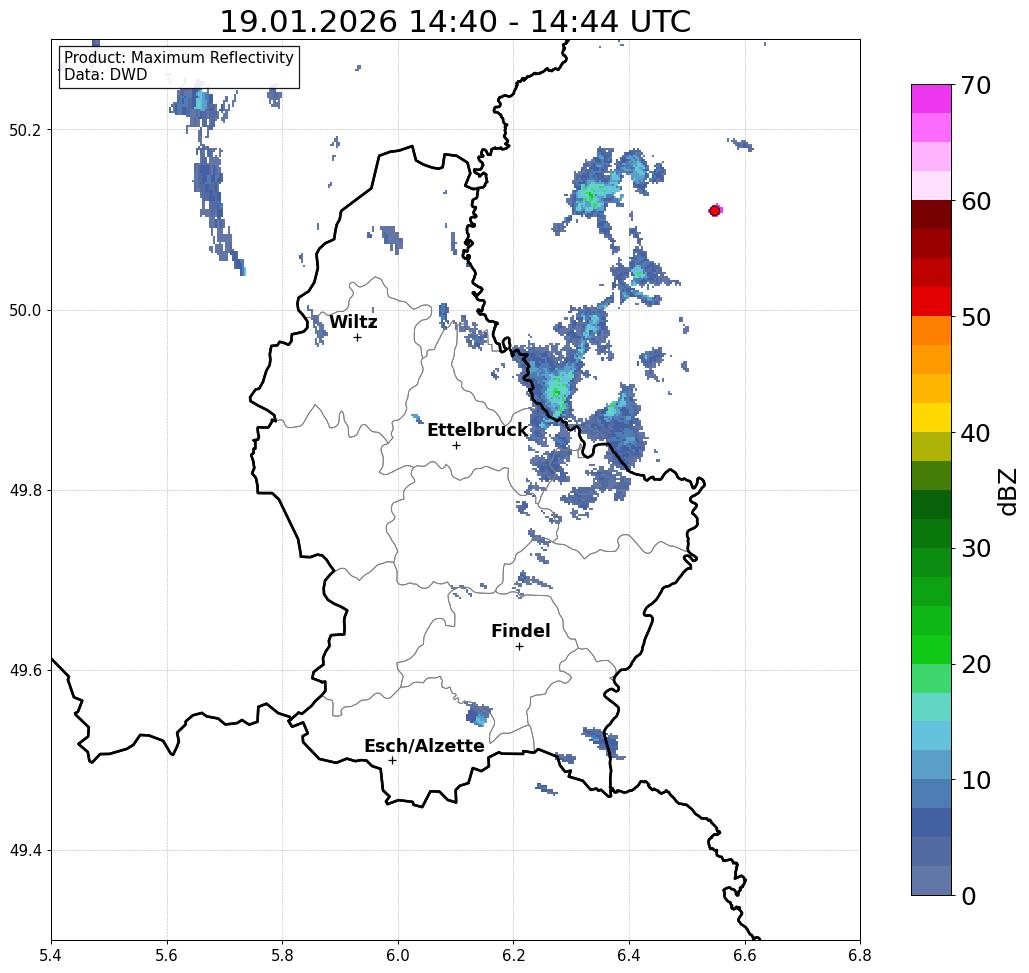
Task: Click the 5.4 longitude axis label
Action: coord(51,955)
